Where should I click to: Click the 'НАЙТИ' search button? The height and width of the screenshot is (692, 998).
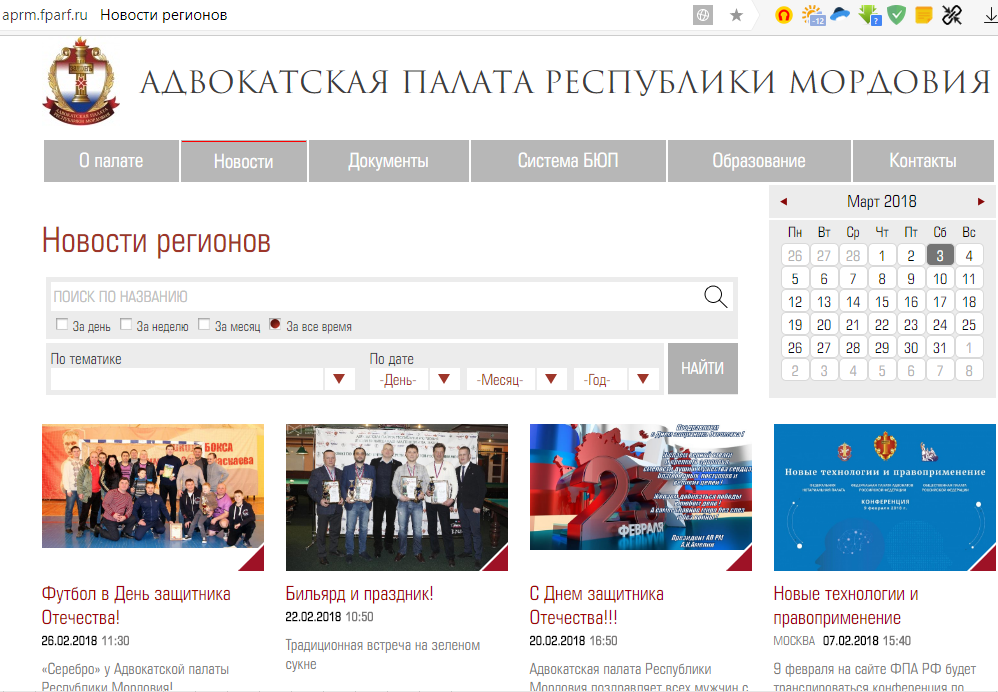pyautogui.click(x=703, y=369)
